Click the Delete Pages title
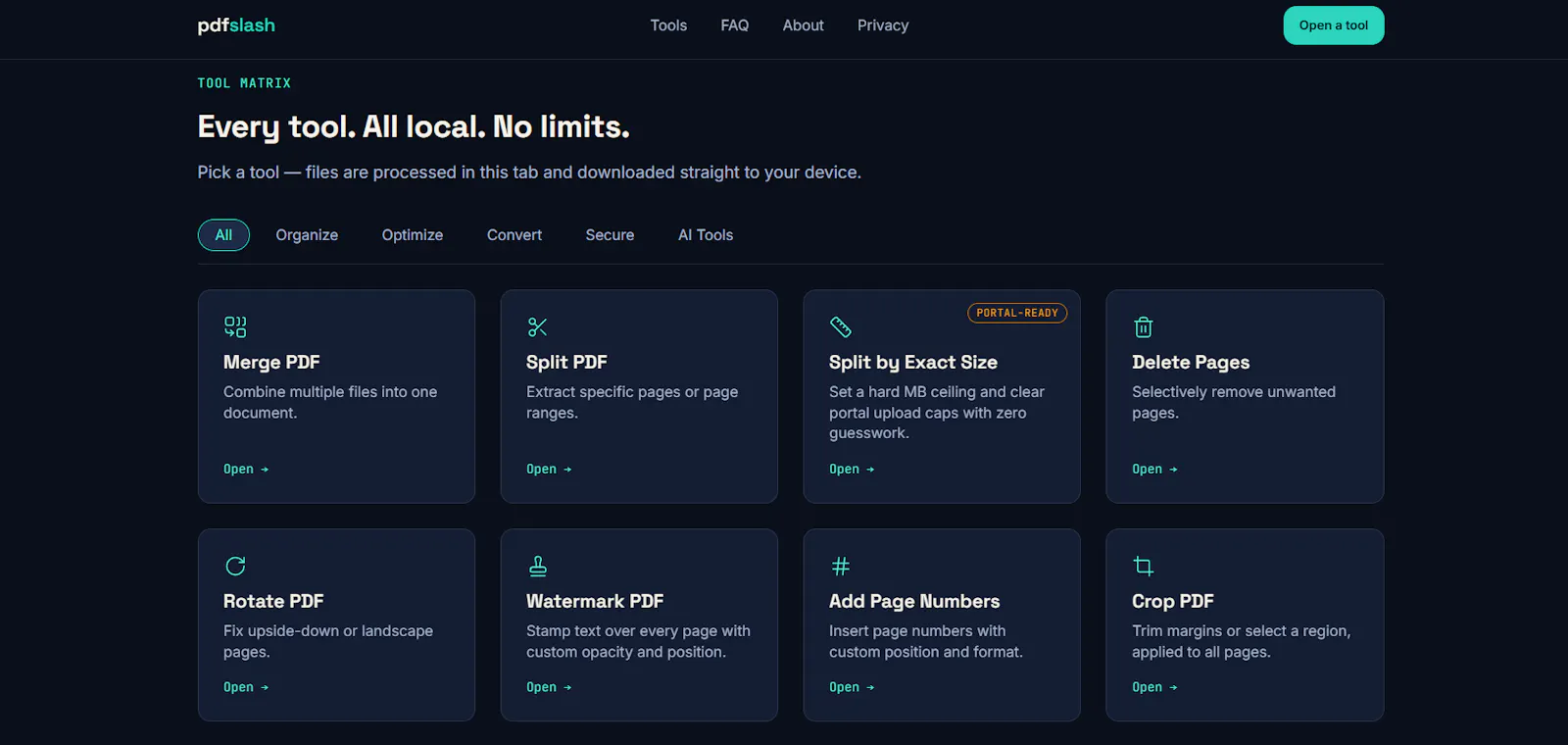 pyautogui.click(x=1191, y=363)
